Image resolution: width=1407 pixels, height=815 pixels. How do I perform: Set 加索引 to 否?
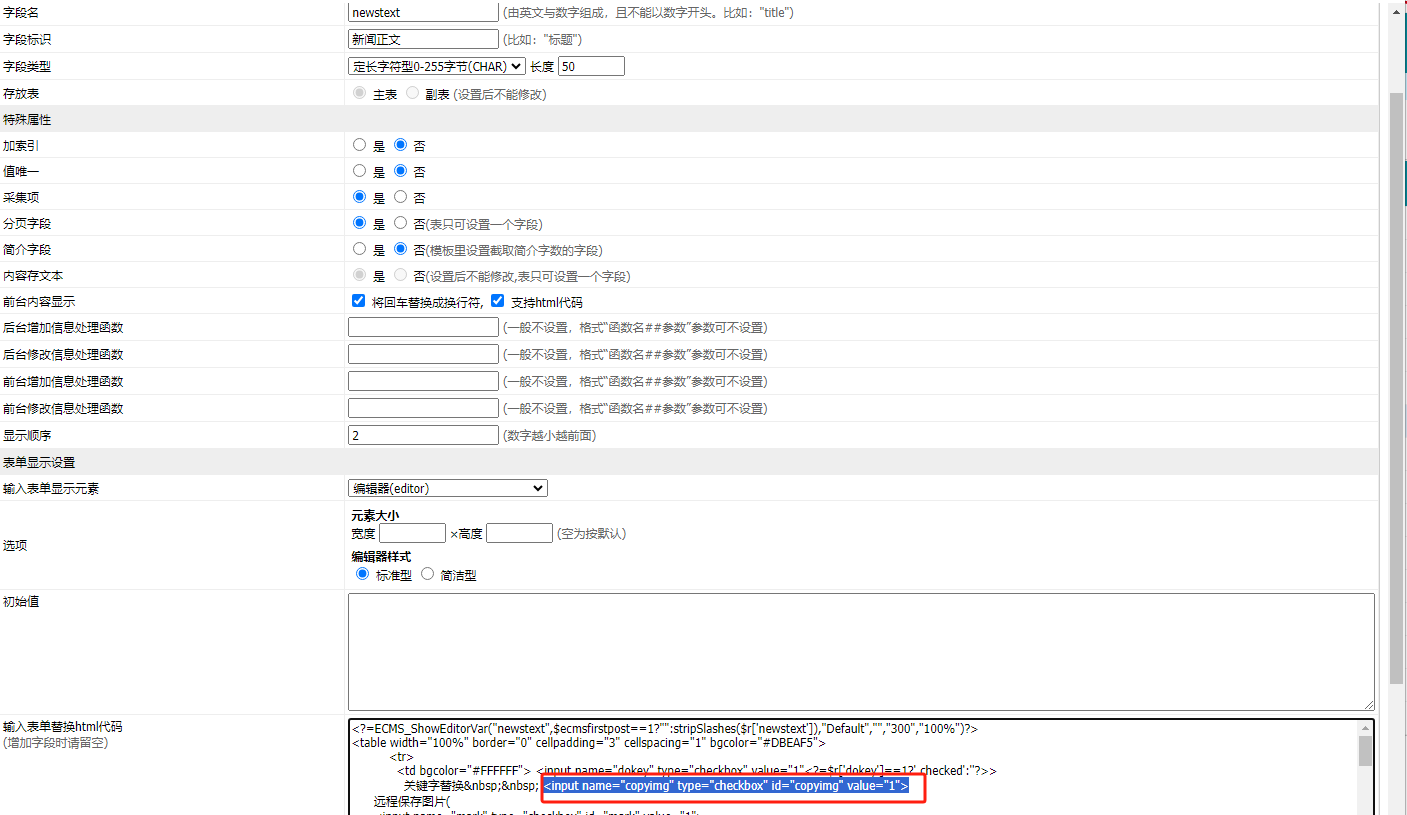[x=400, y=145]
